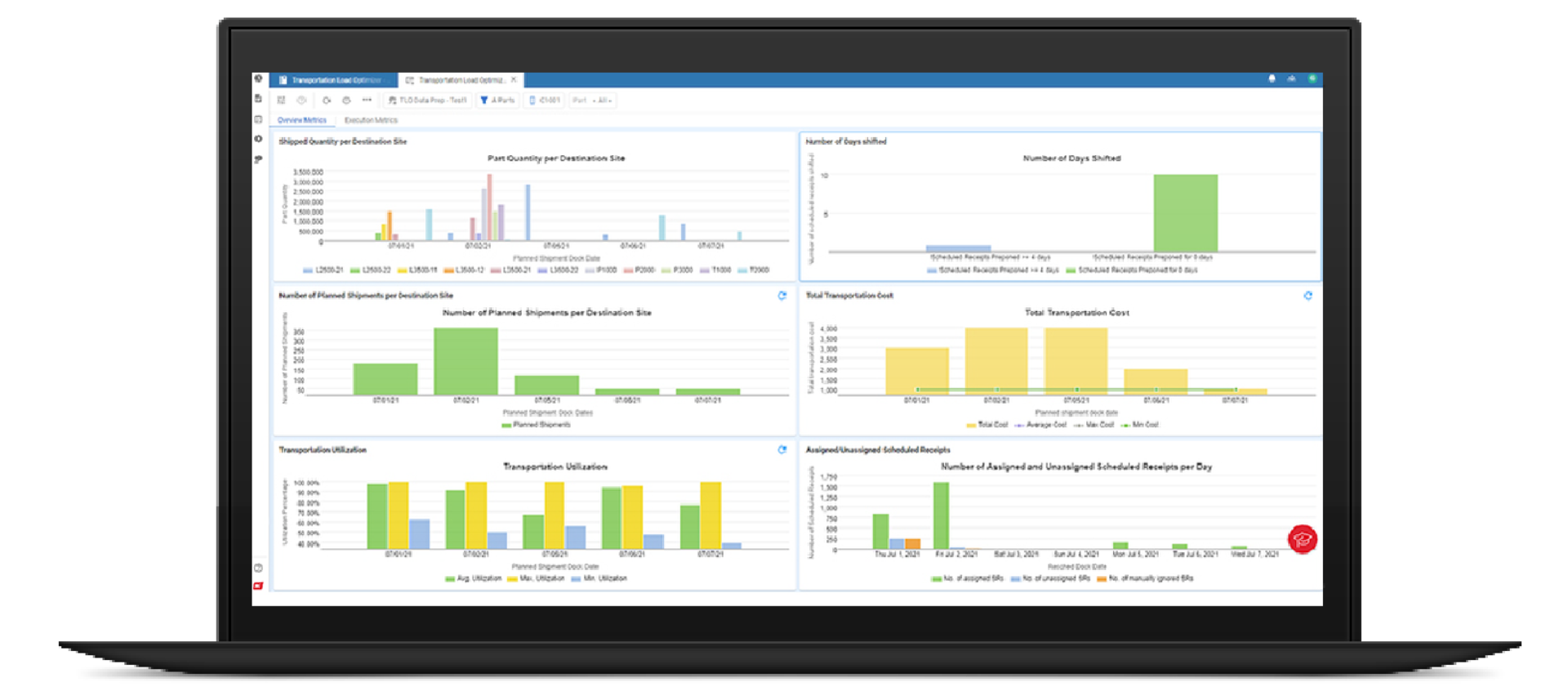This screenshot has height=691, width=1568.
Task: Refresh the Transportation Utilization widget
Action: pos(782,449)
